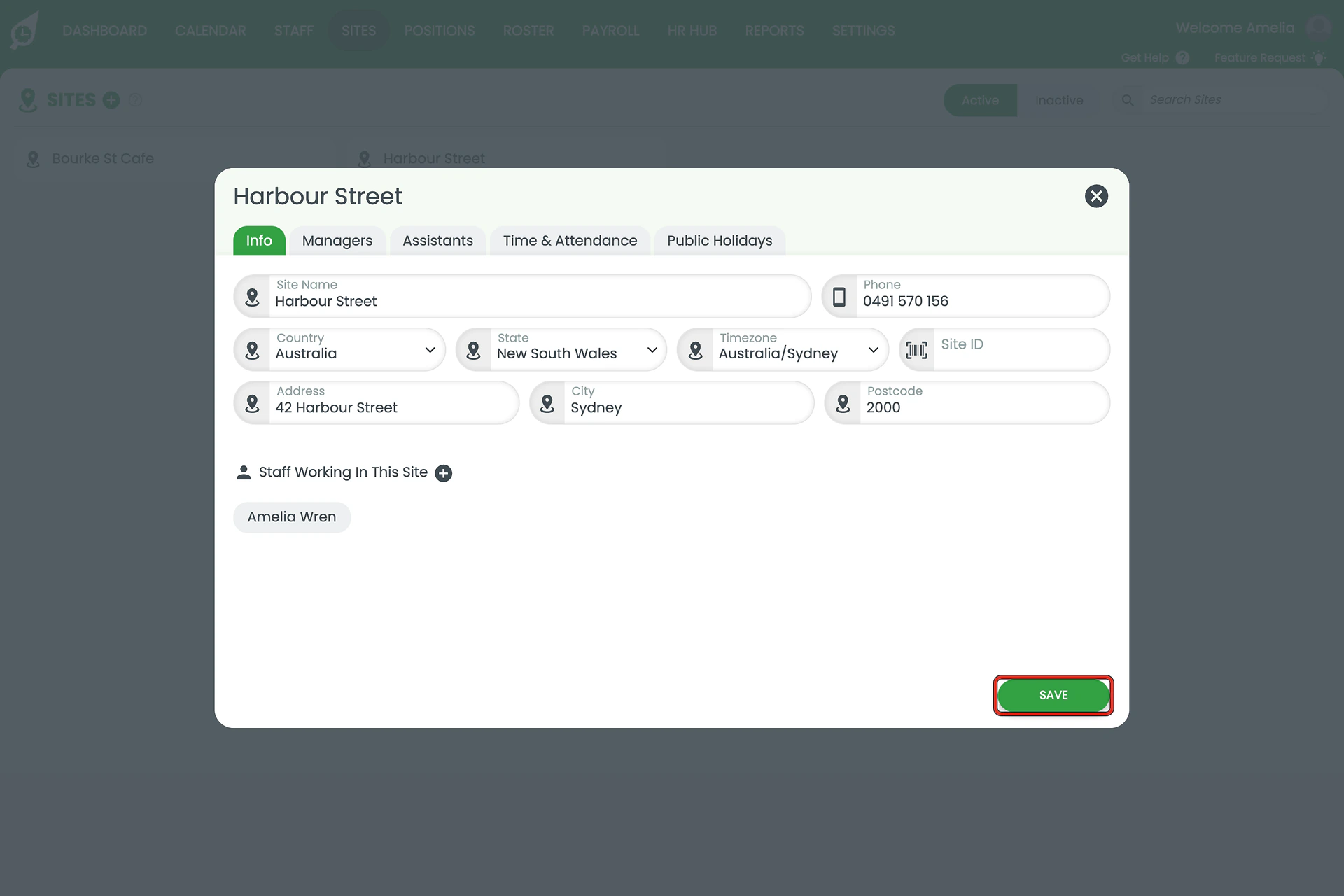Screen dimensions: 1344x896
Task: Switch to the Assistants tab
Action: (x=437, y=241)
